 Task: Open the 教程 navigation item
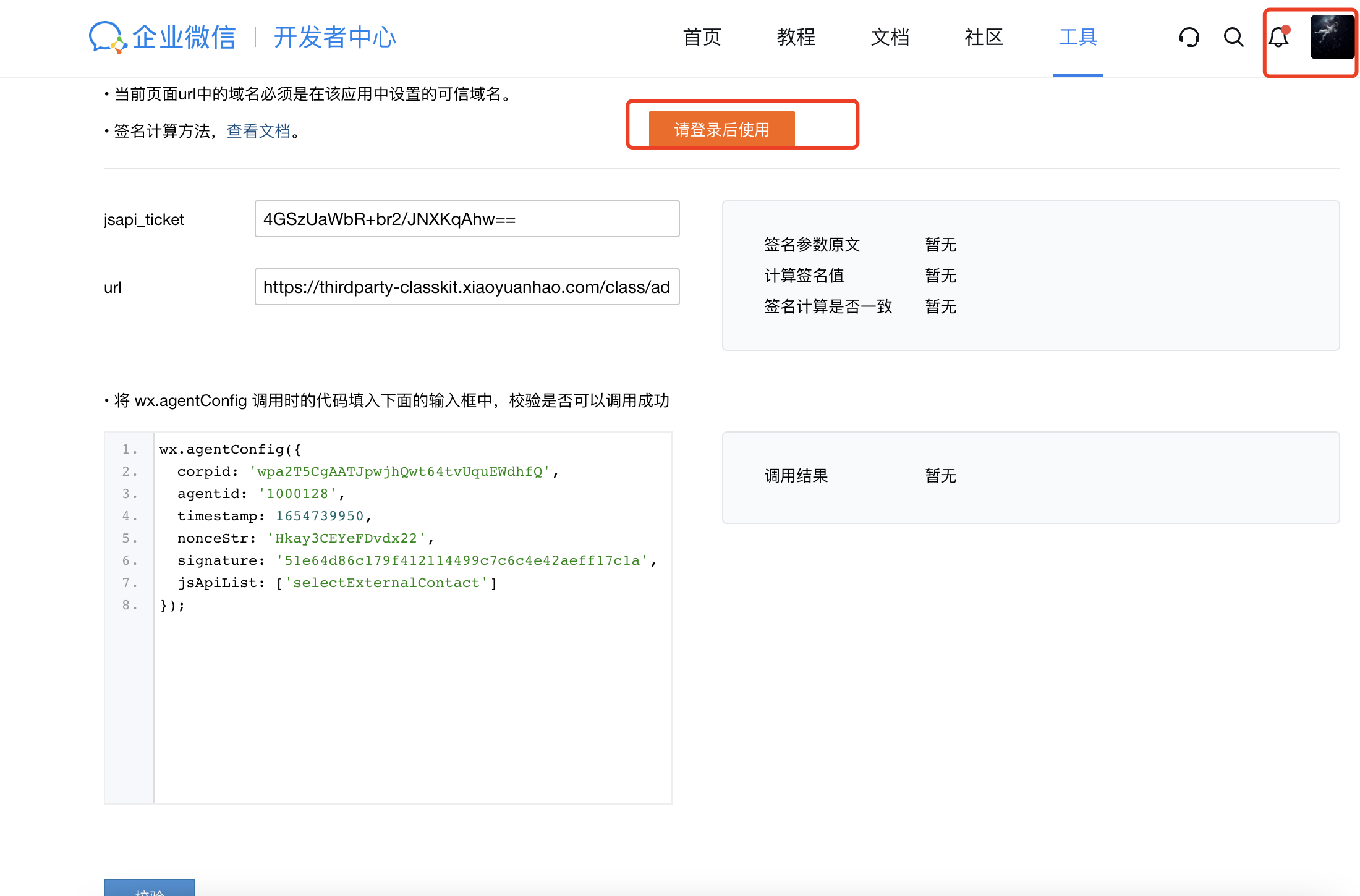point(796,37)
